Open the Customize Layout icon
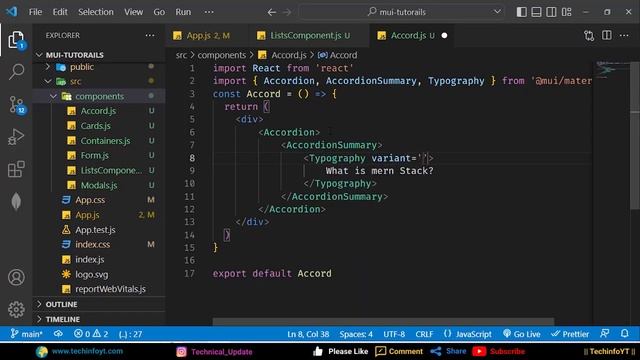The height and width of the screenshot is (360, 640). click(567, 12)
